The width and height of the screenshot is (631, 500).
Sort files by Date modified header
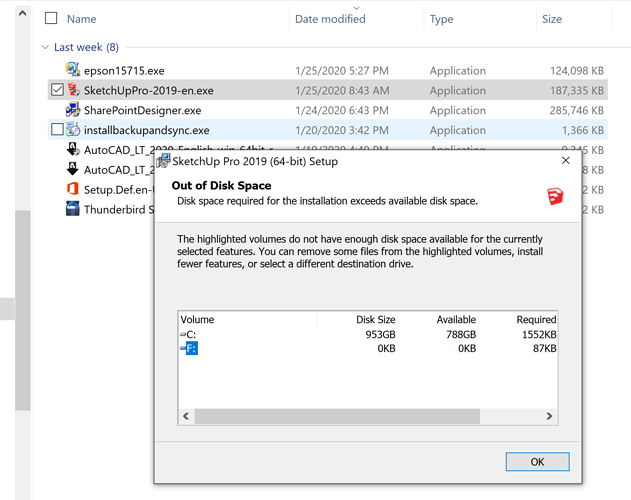click(330, 19)
